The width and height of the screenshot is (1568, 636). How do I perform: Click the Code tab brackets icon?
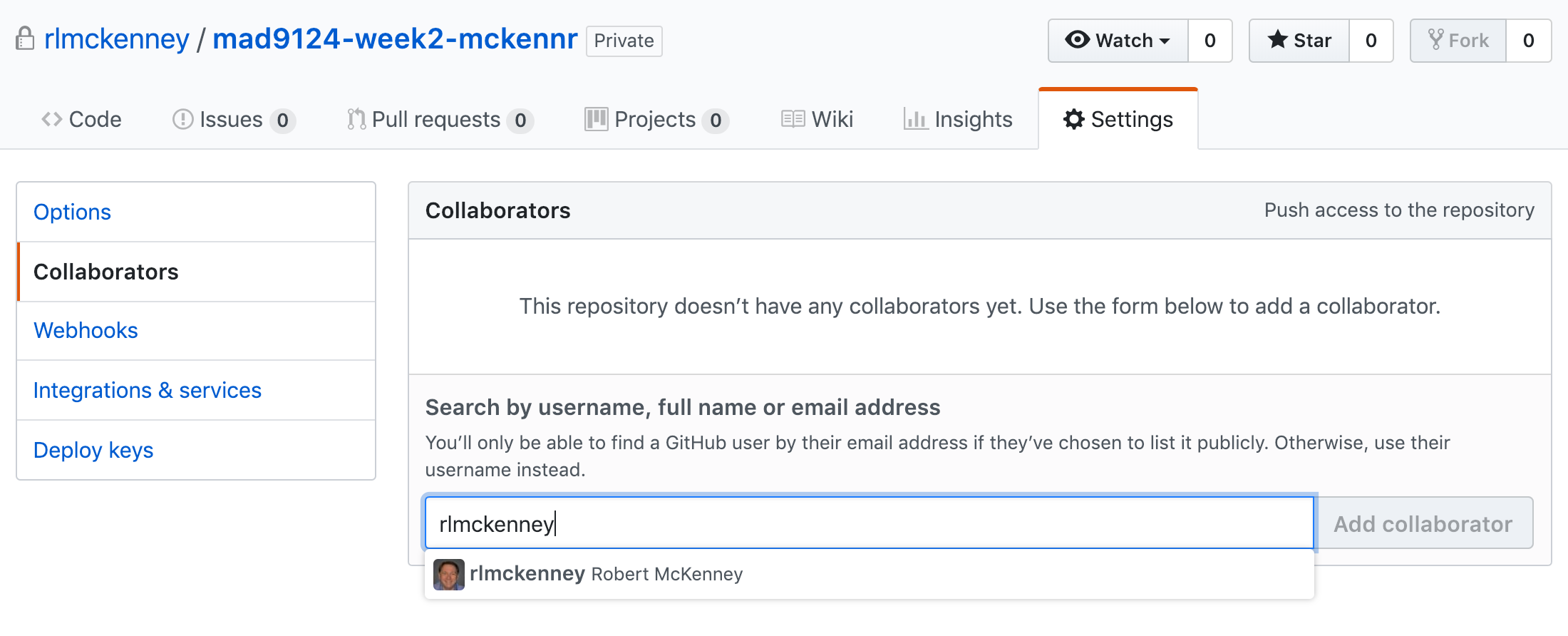tap(52, 119)
